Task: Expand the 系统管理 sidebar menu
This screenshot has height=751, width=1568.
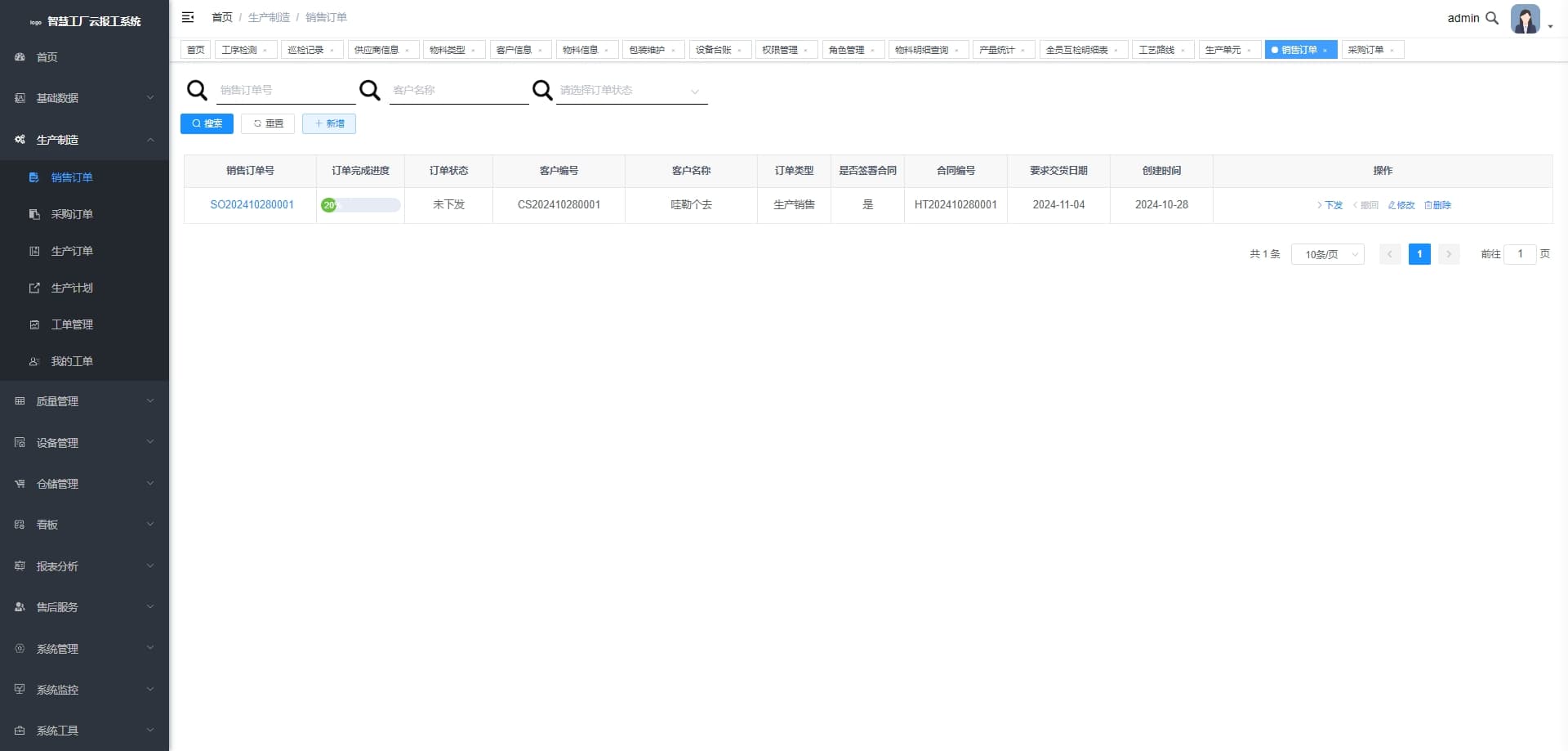Action: (x=85, y=649)
